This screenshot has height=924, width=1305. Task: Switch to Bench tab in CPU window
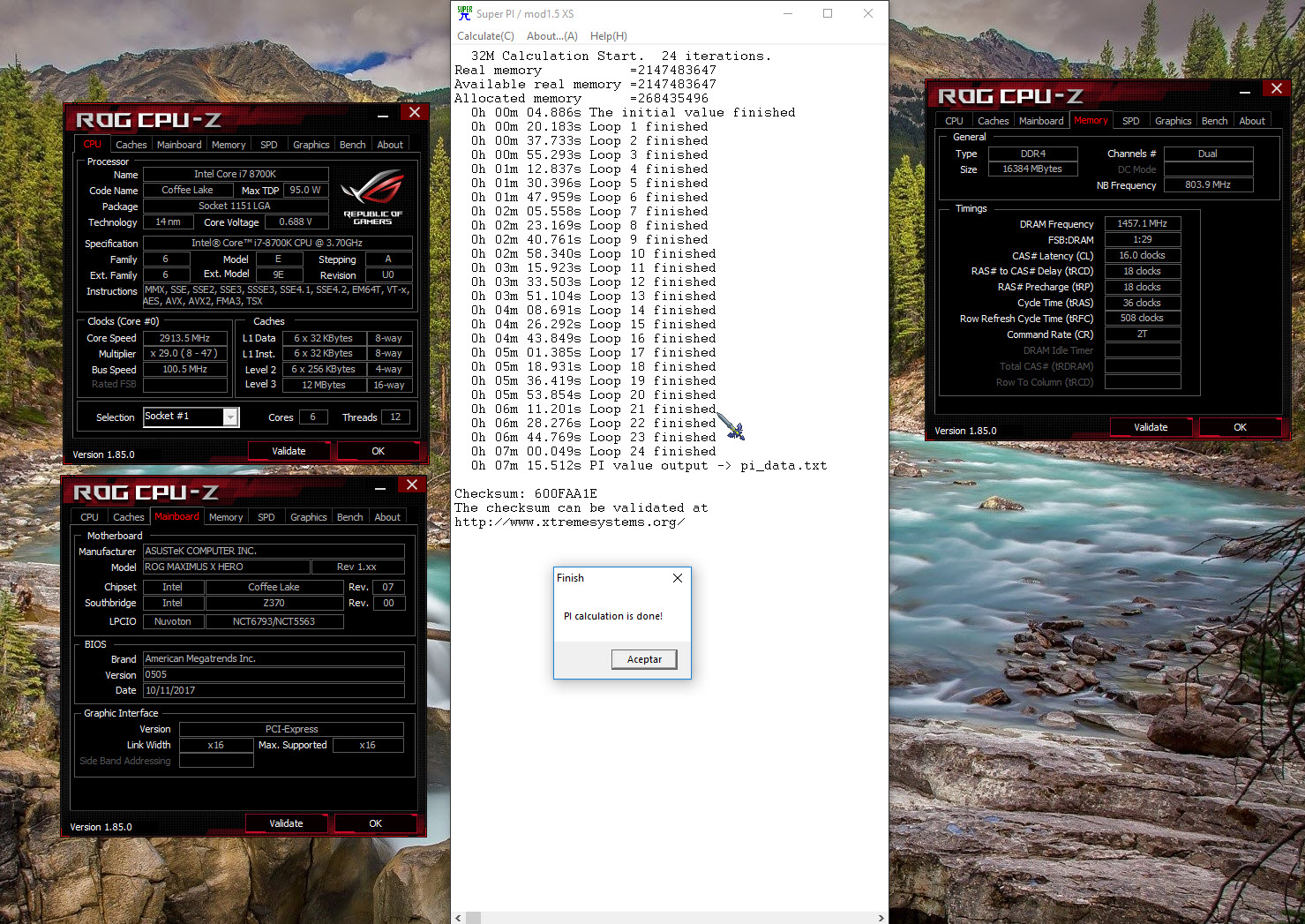pyautogui.click(x=353, y=145)
